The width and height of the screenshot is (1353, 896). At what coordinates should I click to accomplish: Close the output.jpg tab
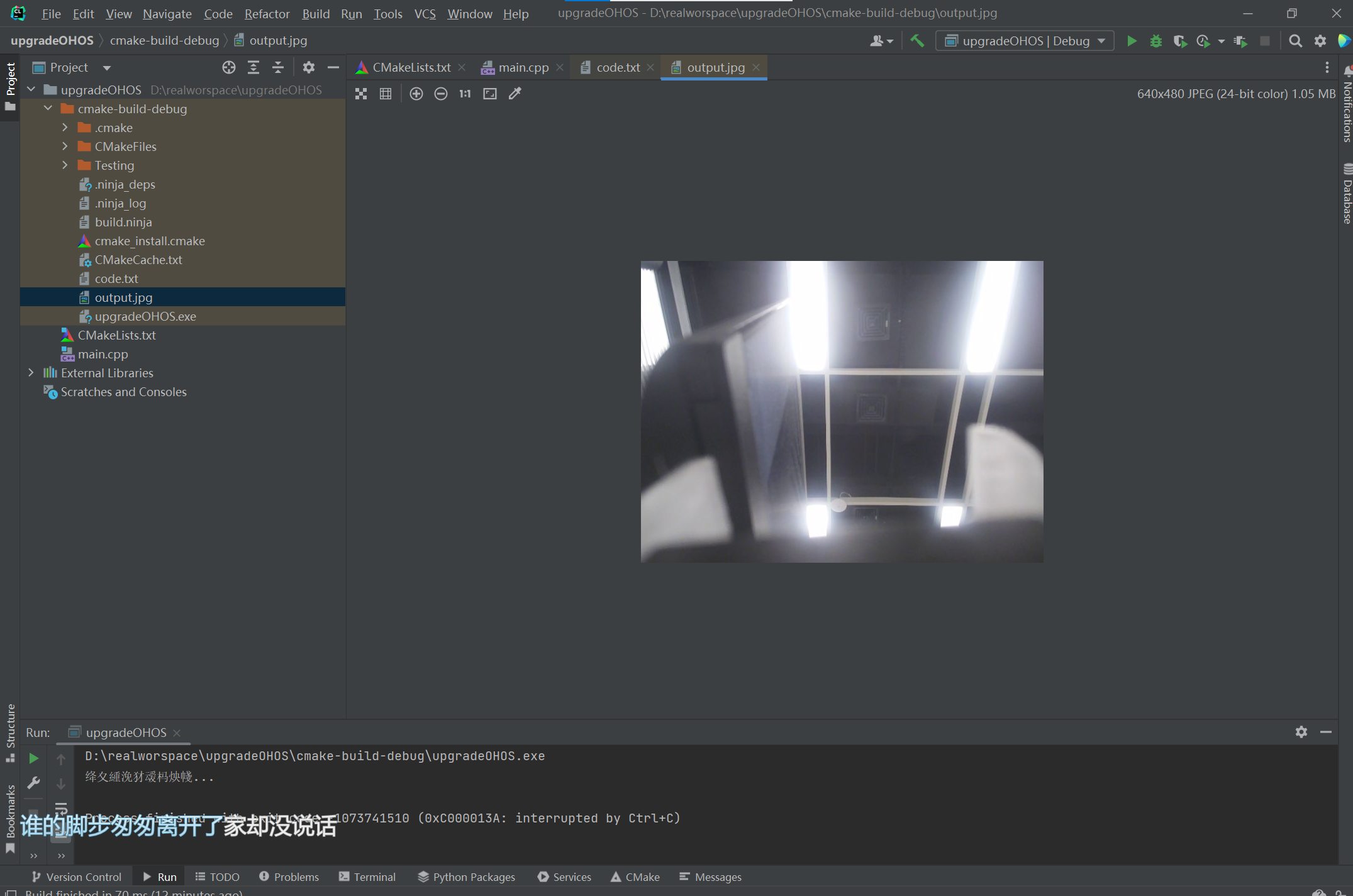756,67
